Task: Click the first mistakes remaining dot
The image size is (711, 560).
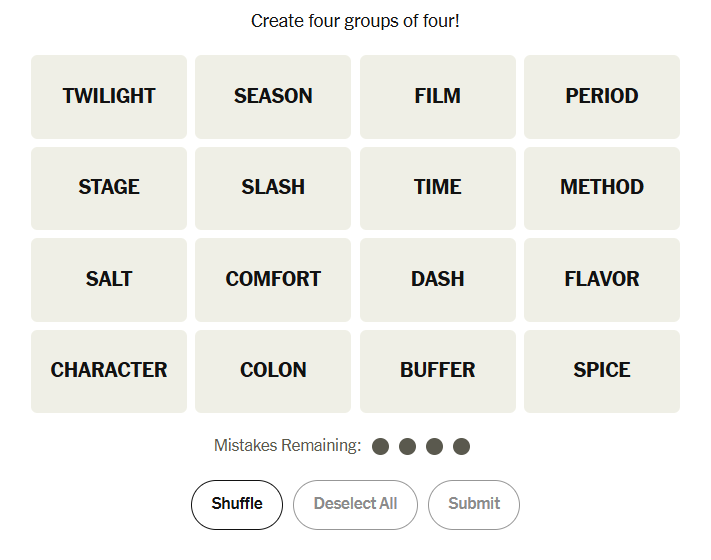Action: click(380, 446)
